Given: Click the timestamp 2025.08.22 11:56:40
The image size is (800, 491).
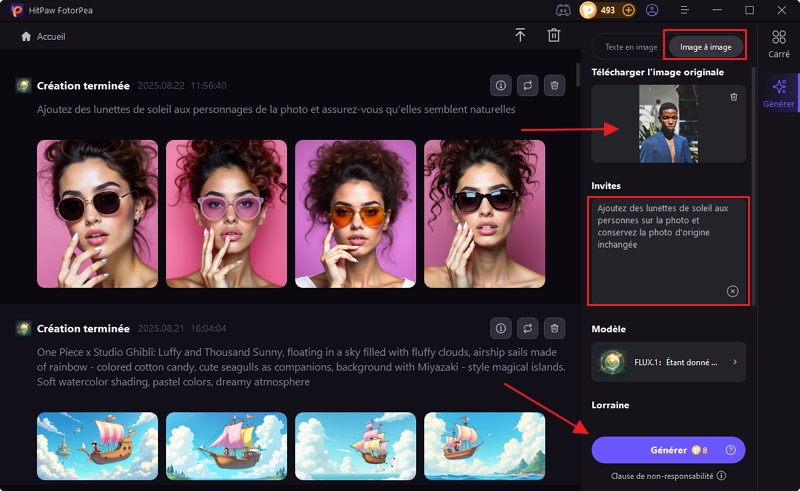Looking at the screenshot, I should click(182, 85).
